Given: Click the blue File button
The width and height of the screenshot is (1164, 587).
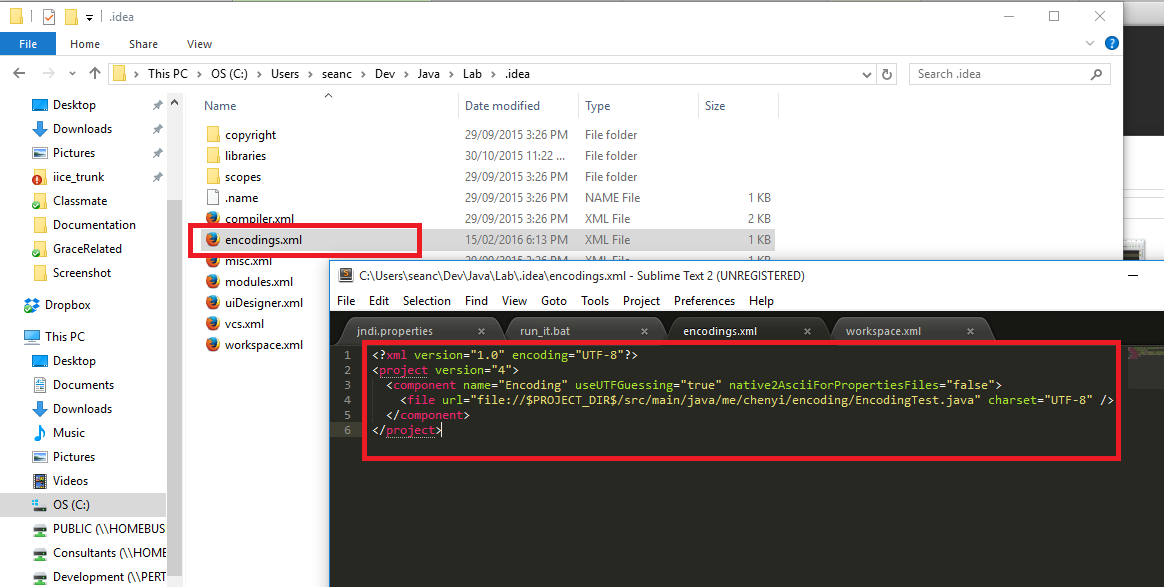Looking at the screenshot, I should [x=28, y=44].
